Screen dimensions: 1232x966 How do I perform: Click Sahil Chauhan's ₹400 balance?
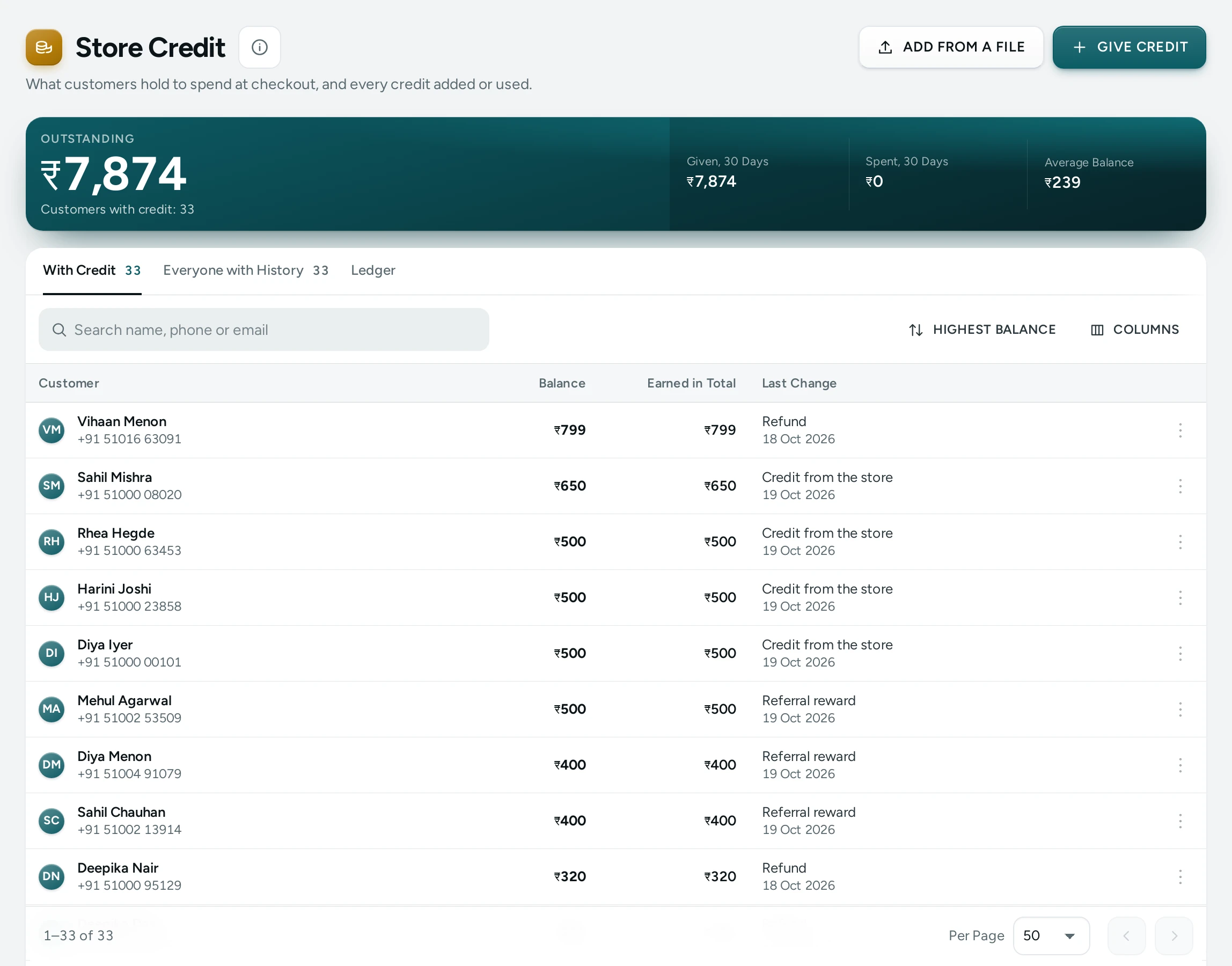[570, 821]
